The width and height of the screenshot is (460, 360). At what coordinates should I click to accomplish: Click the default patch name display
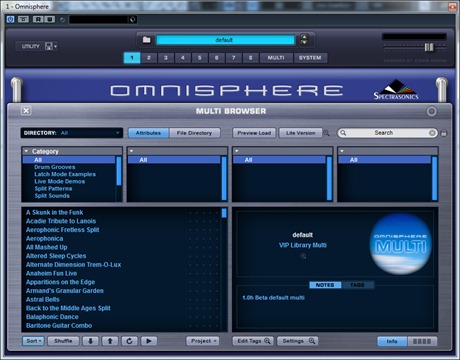point(225,40)
